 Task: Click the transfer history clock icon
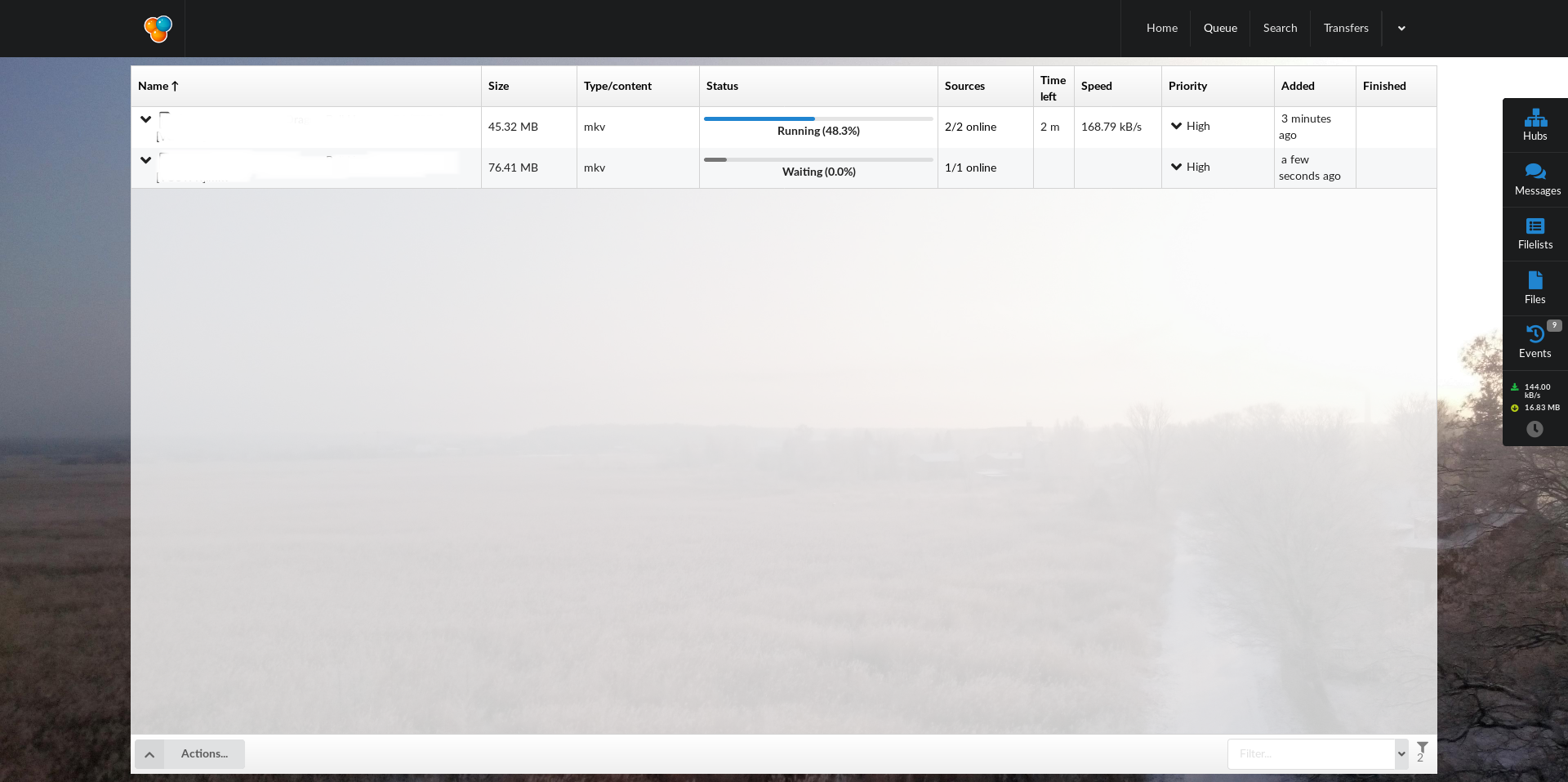pos(1536,430)
